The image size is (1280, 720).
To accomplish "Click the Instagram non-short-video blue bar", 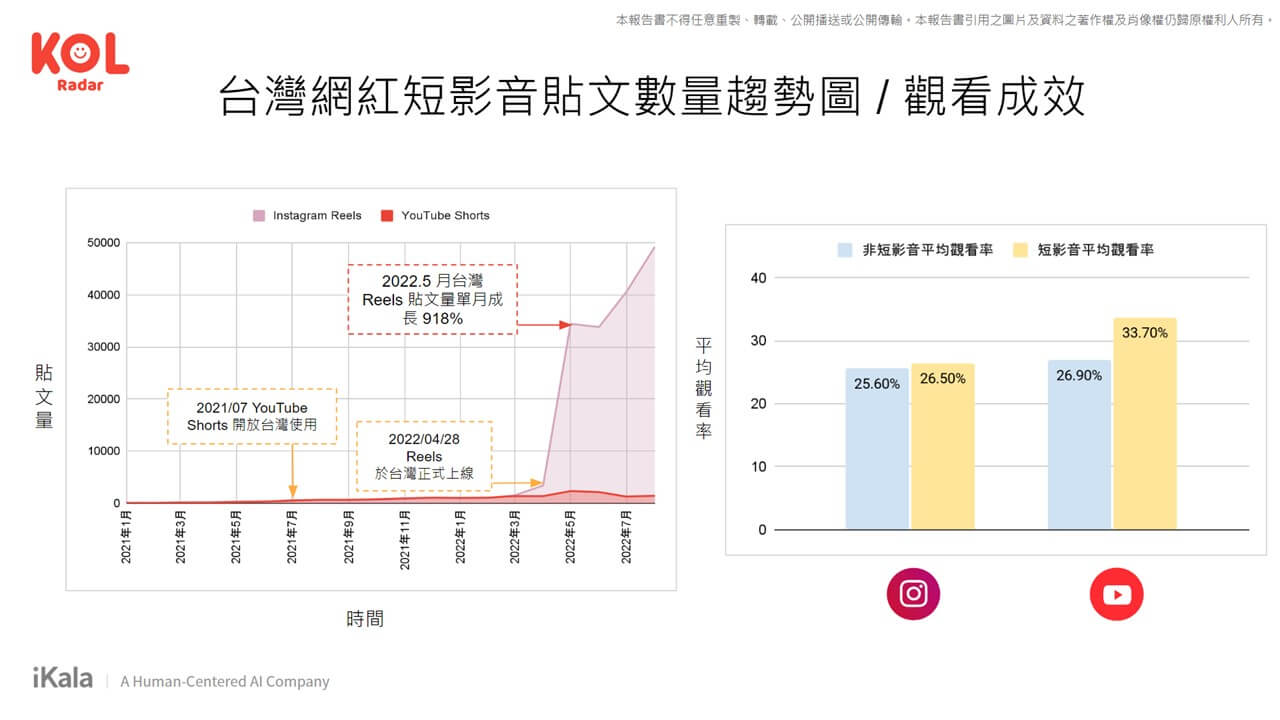I will tap(877, 449).
